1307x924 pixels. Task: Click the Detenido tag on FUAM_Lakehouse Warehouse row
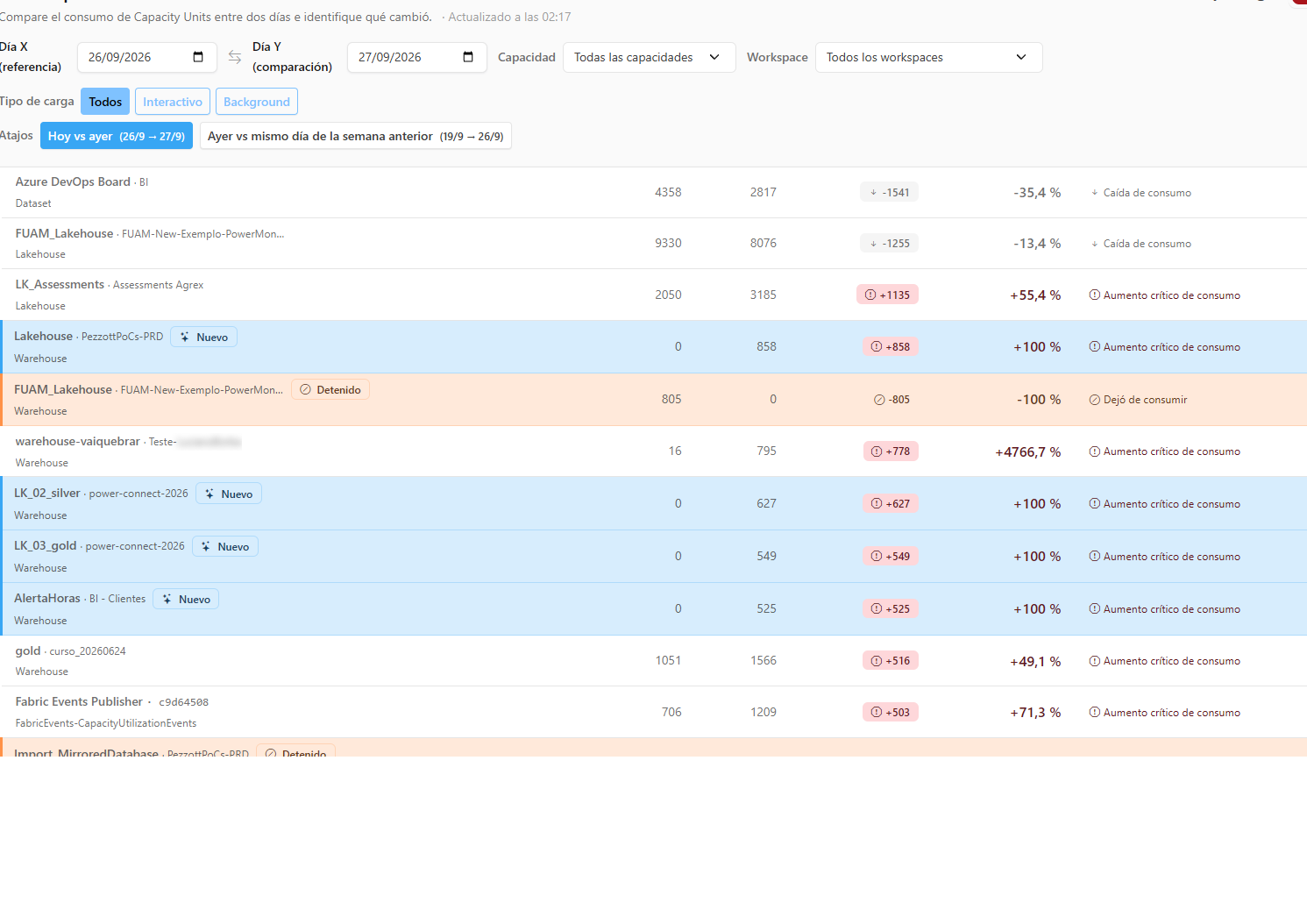click(x=330, y=389)
